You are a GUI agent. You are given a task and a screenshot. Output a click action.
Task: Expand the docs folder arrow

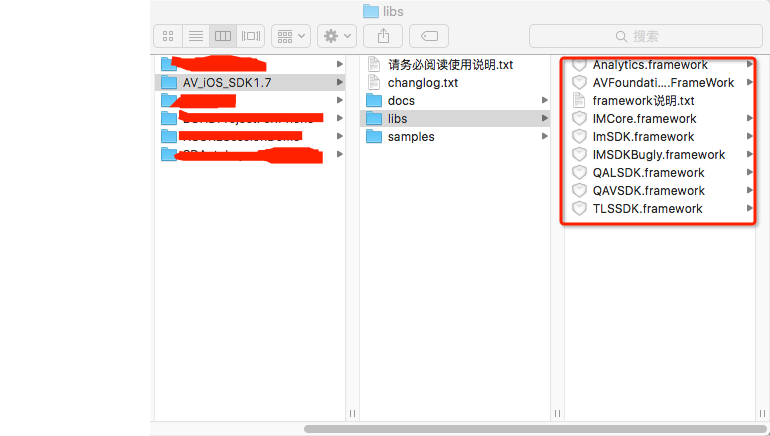545,100
